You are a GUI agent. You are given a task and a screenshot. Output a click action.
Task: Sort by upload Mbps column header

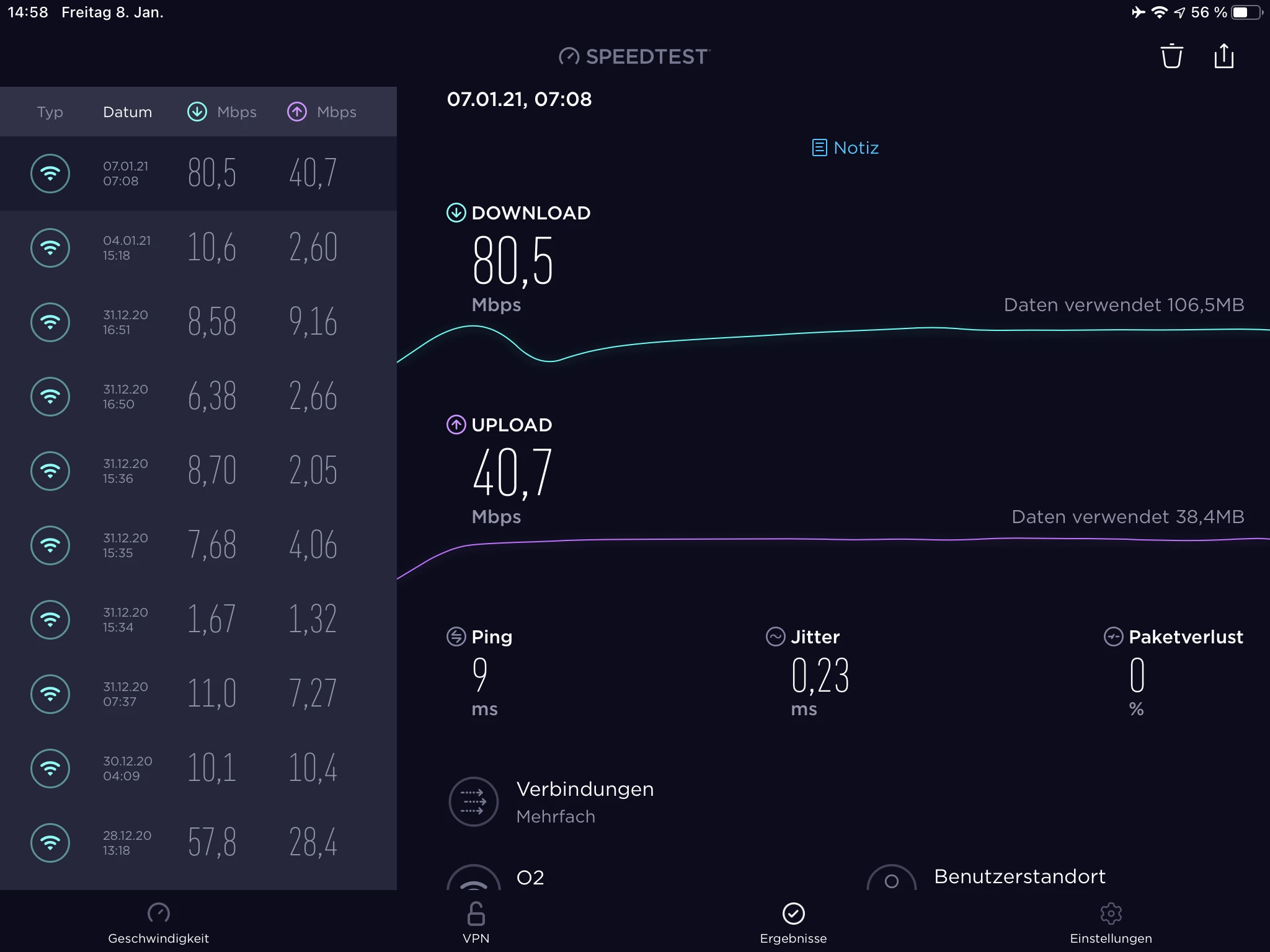322,112
